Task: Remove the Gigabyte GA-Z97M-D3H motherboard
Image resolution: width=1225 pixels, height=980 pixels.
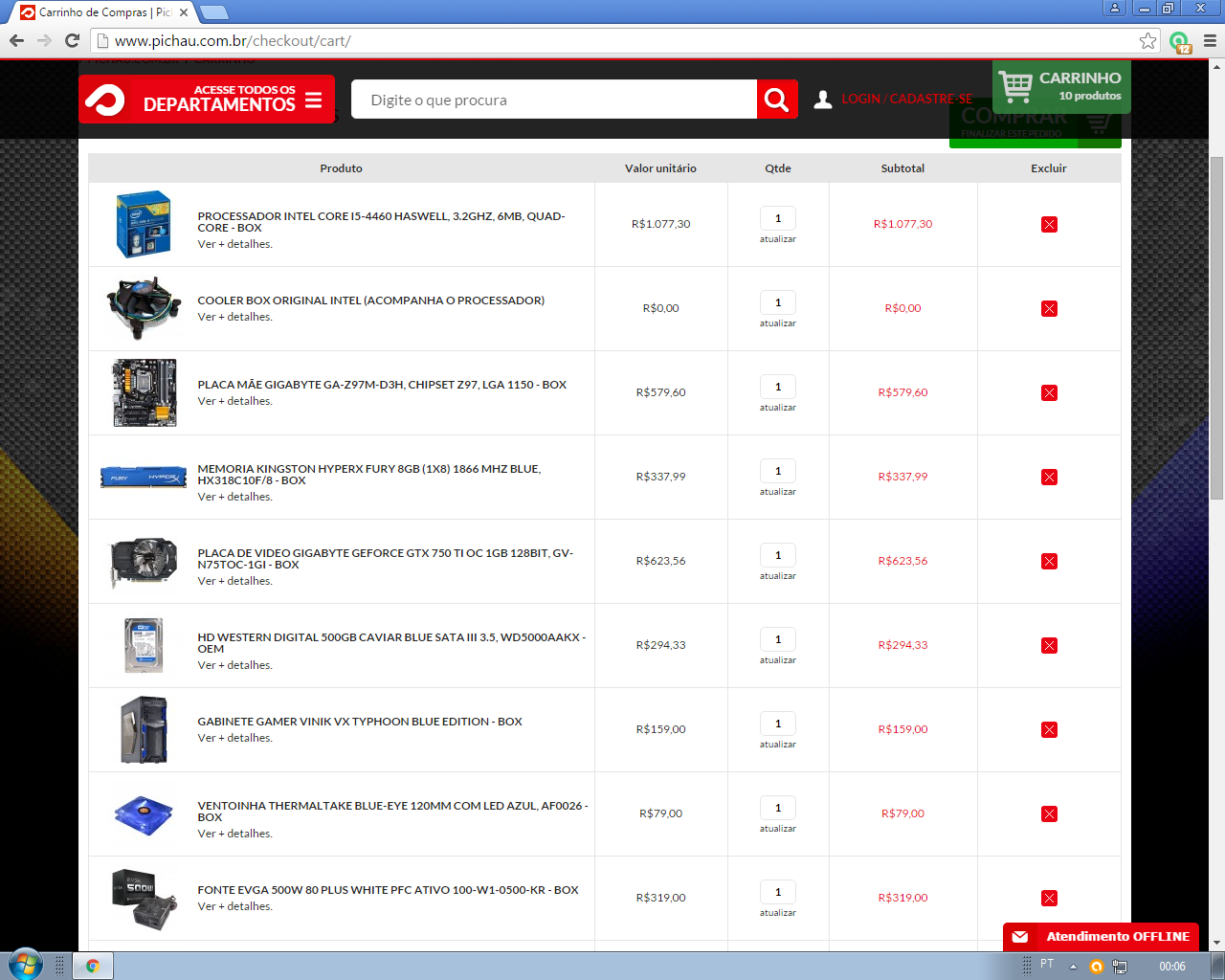Action: 1049,392
